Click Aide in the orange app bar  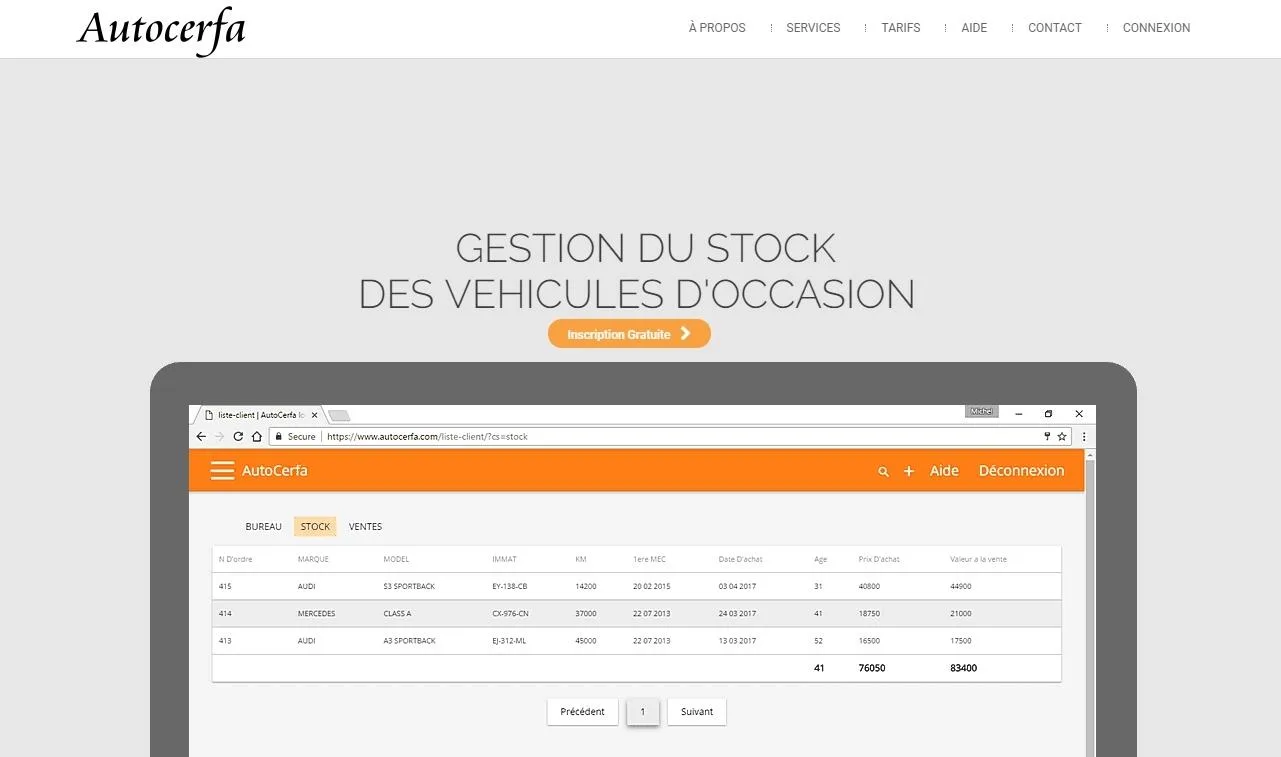(944, 471)
